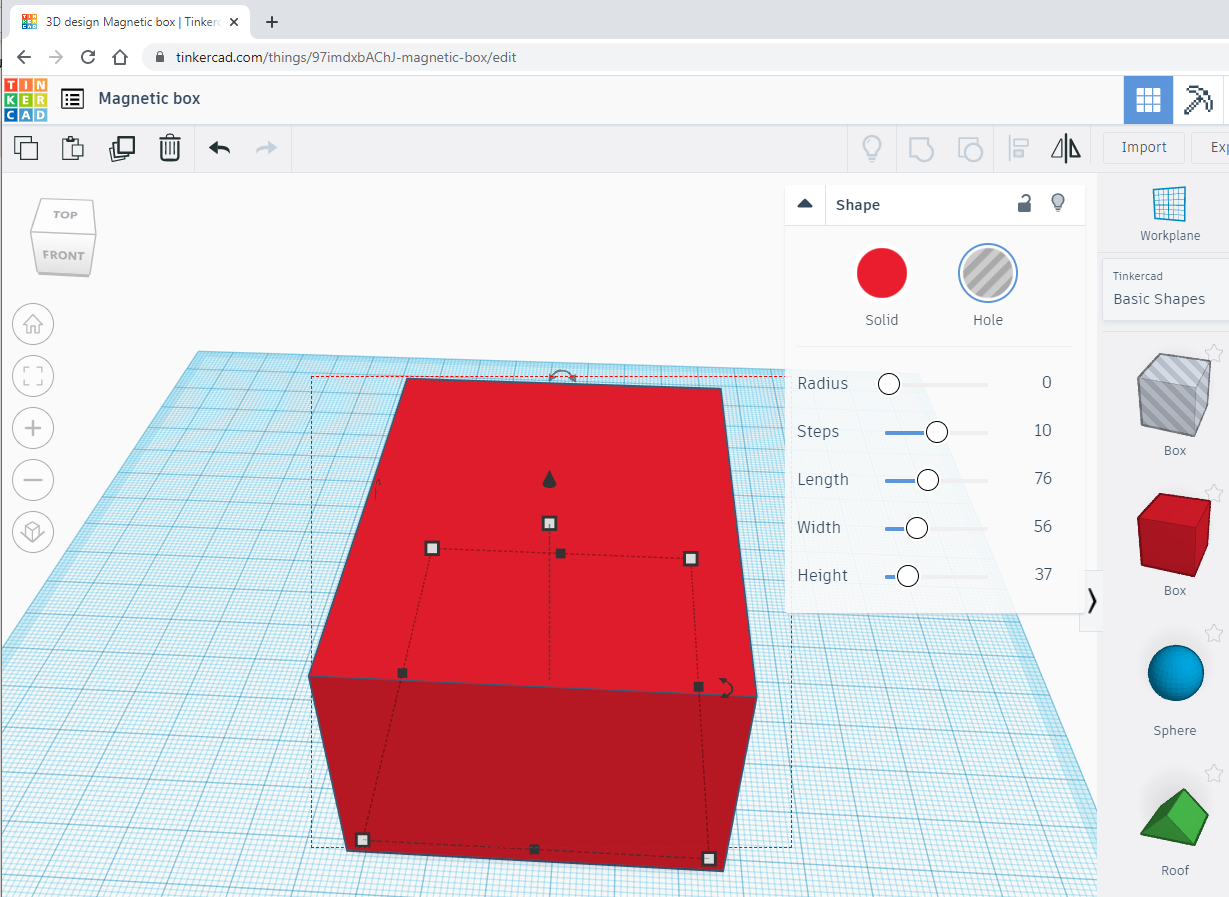Click the Length value 76

pyautogui.click(x=1042, y=479)
